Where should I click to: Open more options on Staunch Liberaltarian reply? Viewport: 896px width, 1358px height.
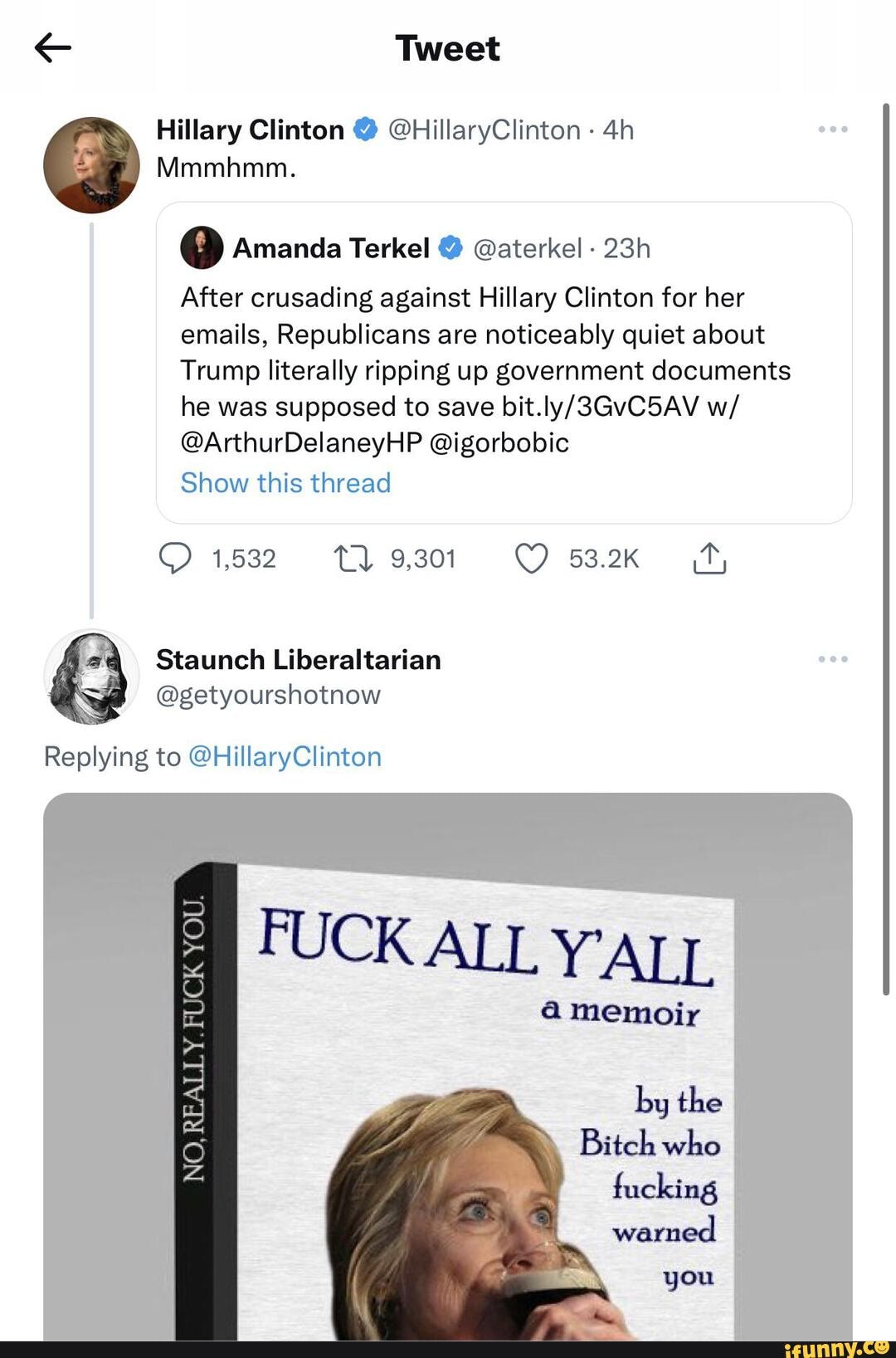(x=832, y=659)
